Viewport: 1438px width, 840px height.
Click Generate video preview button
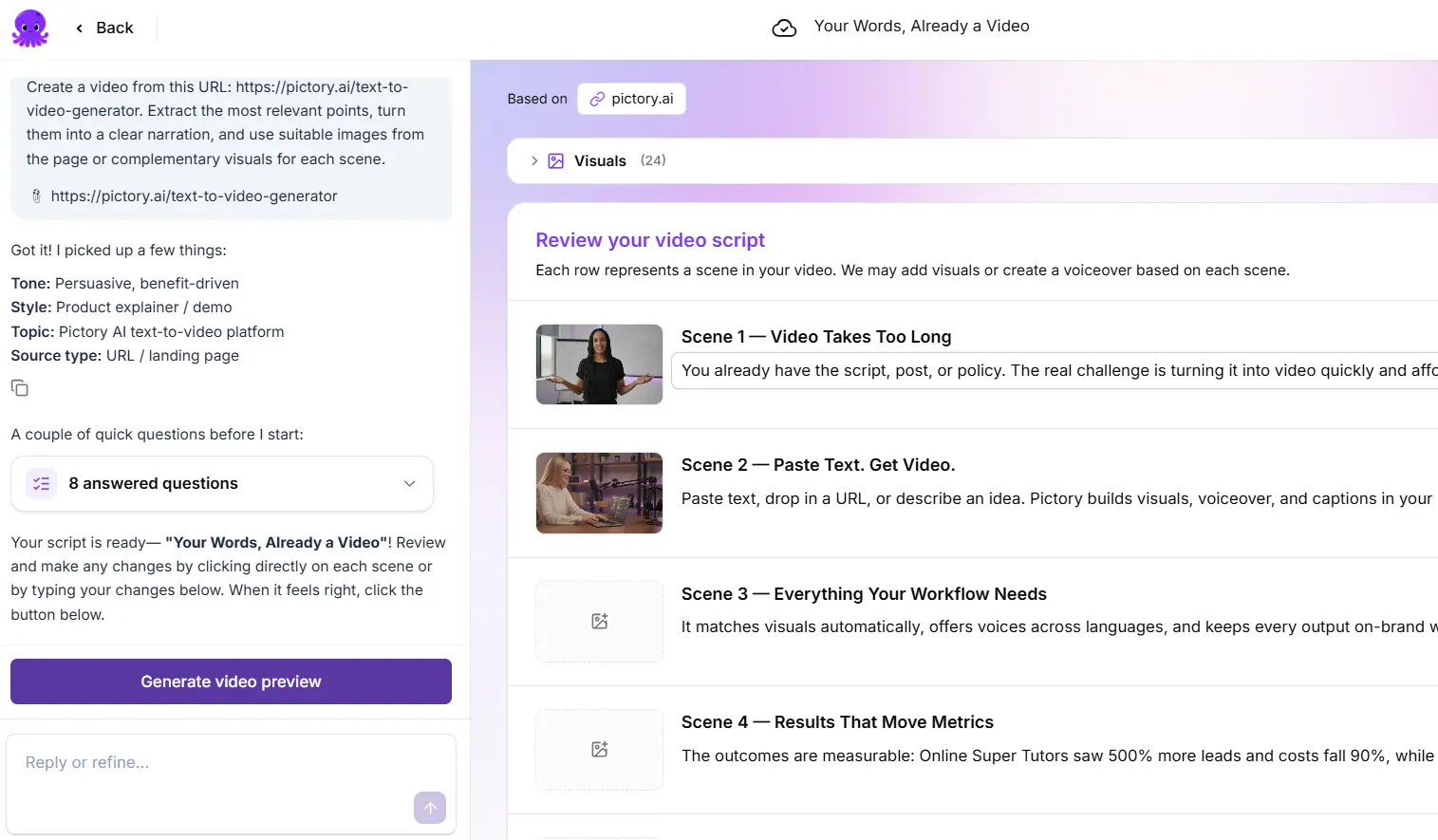[x=231, y=681]
